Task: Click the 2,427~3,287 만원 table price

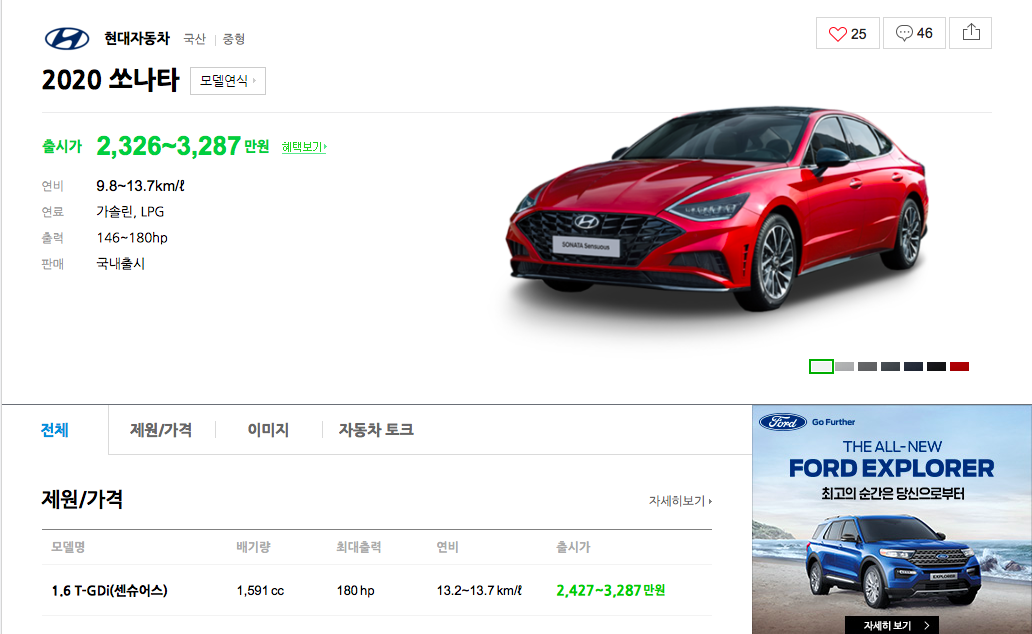Action: tap(610, 591)
